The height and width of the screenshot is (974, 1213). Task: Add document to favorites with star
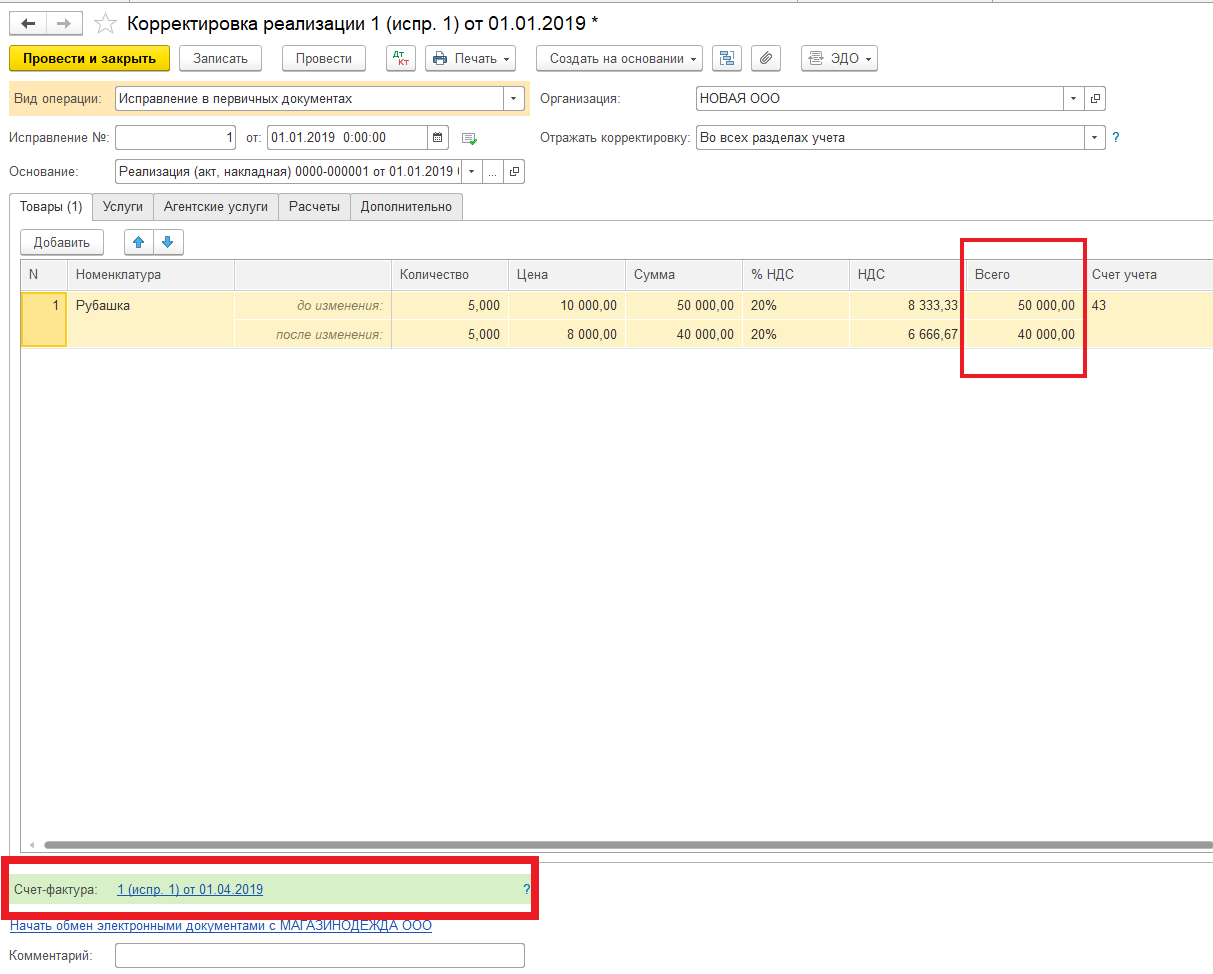pos(105,22)
